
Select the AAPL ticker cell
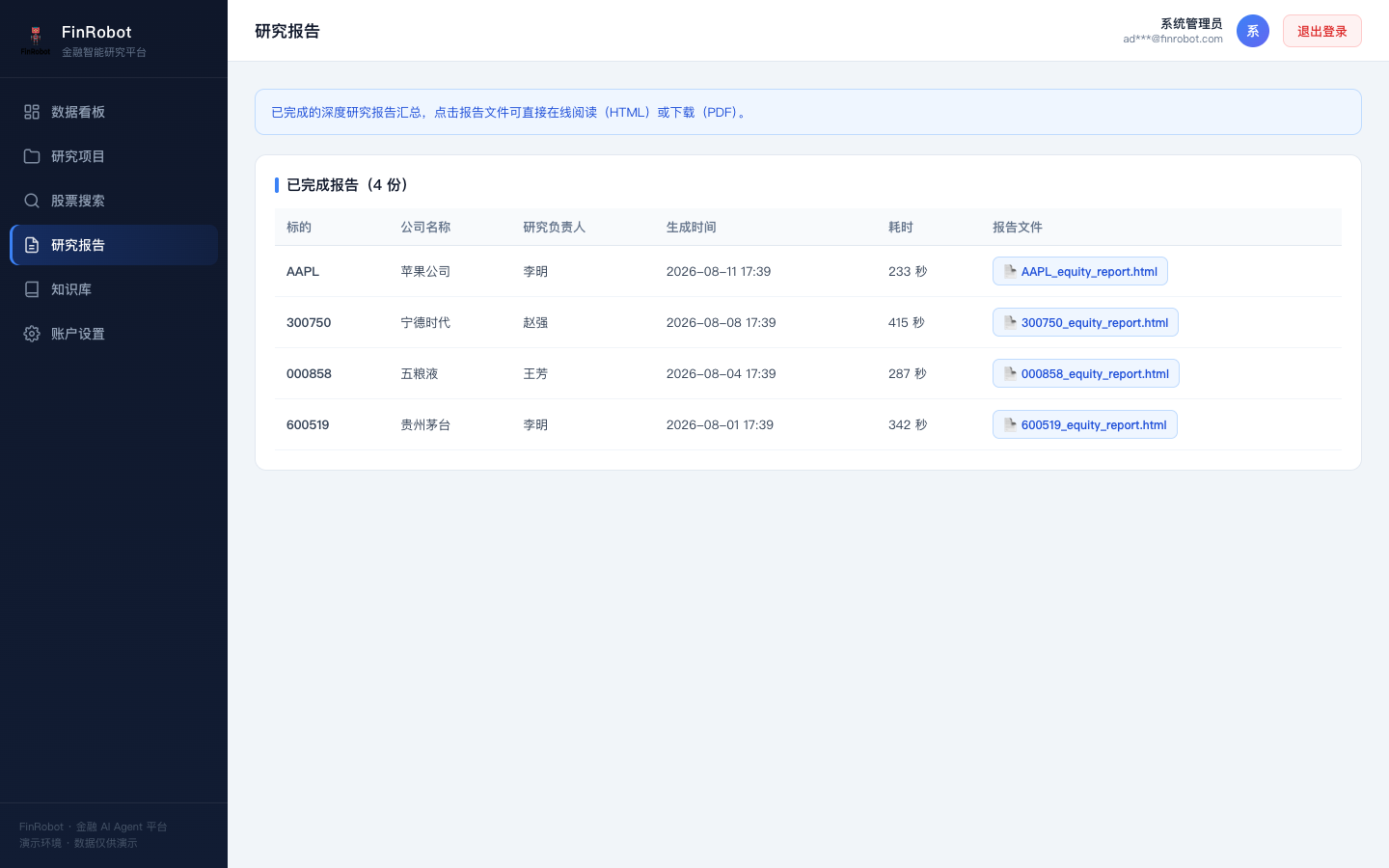[303, 271]
